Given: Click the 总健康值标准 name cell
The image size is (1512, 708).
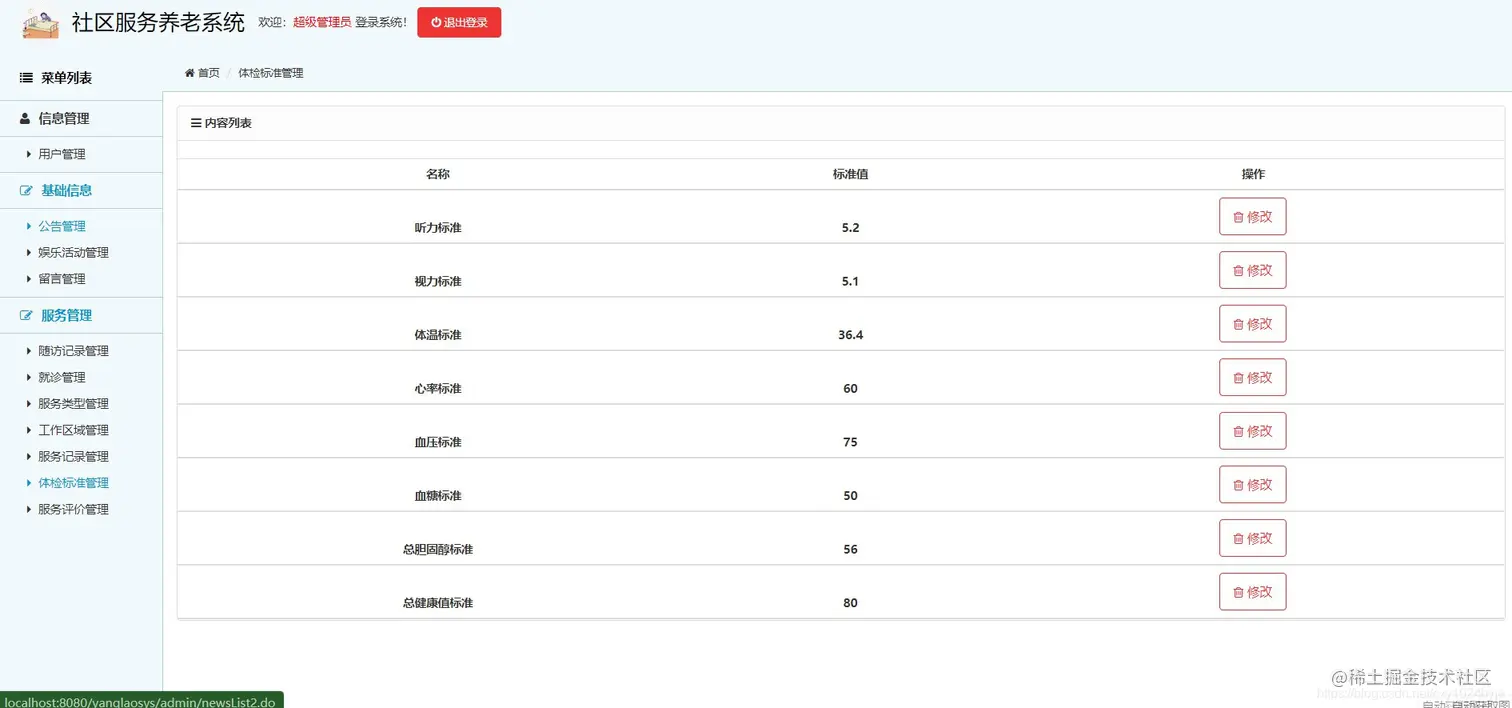Looking at the screenshot, I should [x=438, y=603].
